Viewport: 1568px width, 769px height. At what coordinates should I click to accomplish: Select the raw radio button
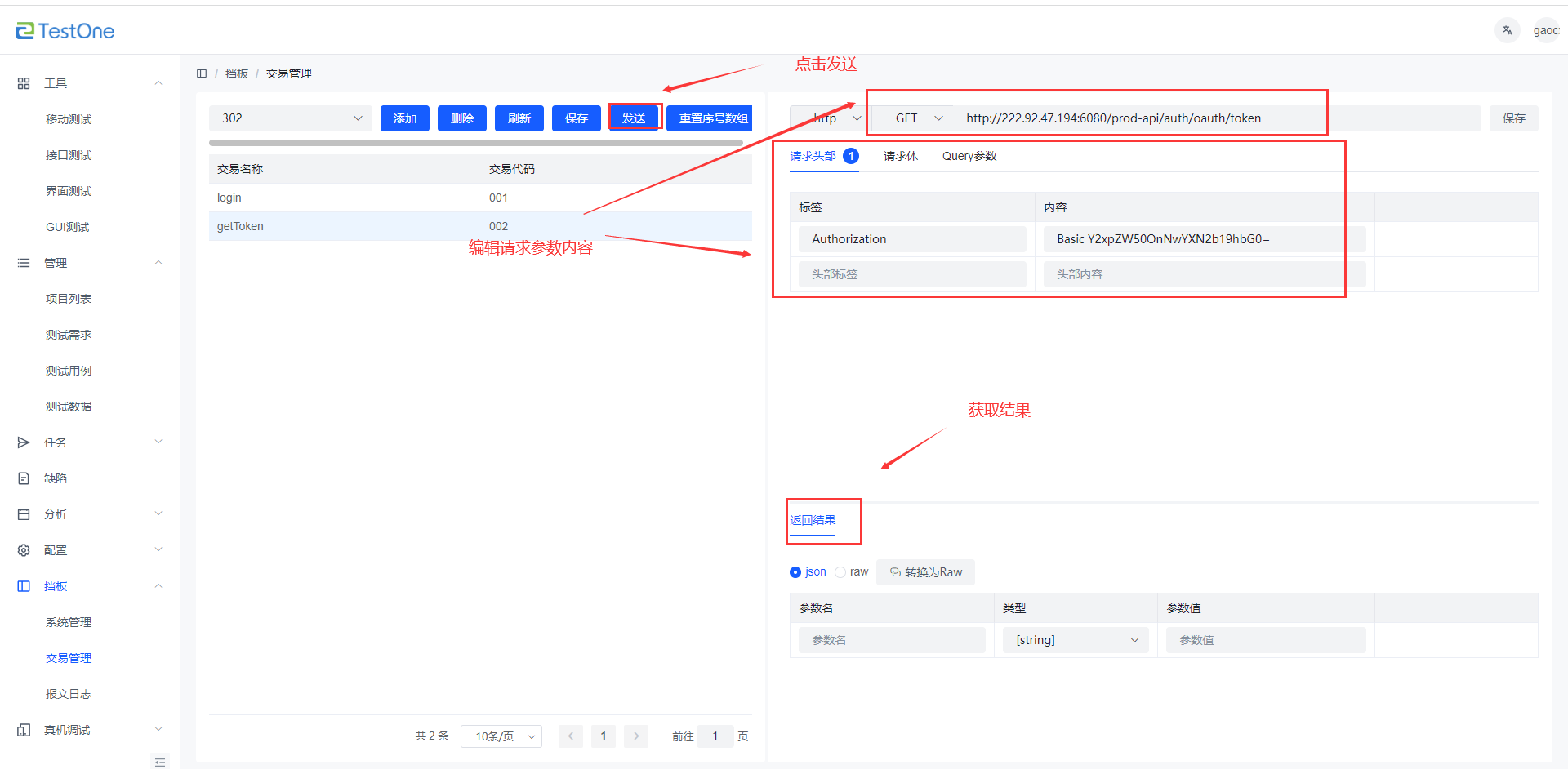[840, 572]
